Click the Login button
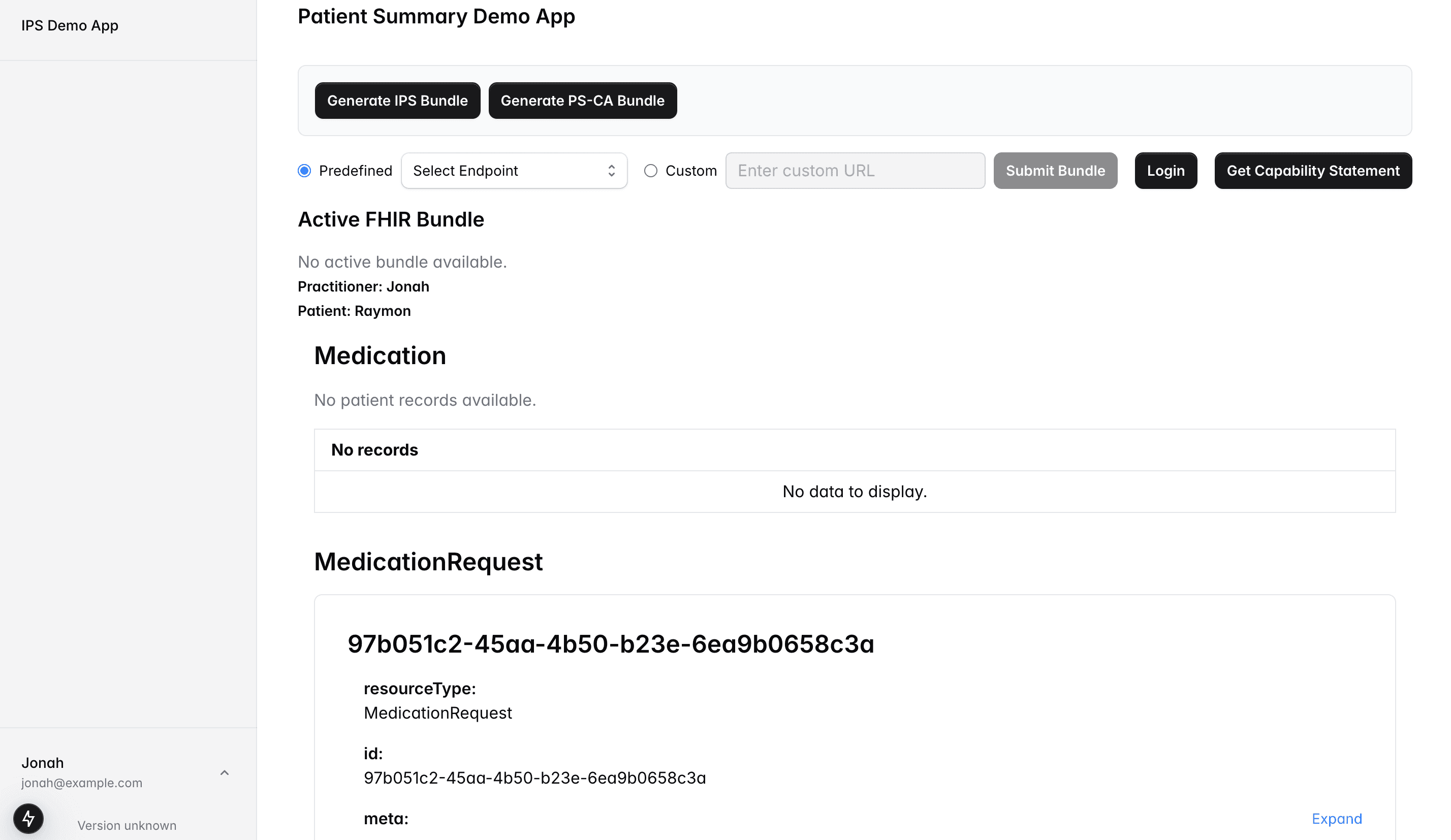The height and width of the screenshot is (840, 1451). [1165, 171]
